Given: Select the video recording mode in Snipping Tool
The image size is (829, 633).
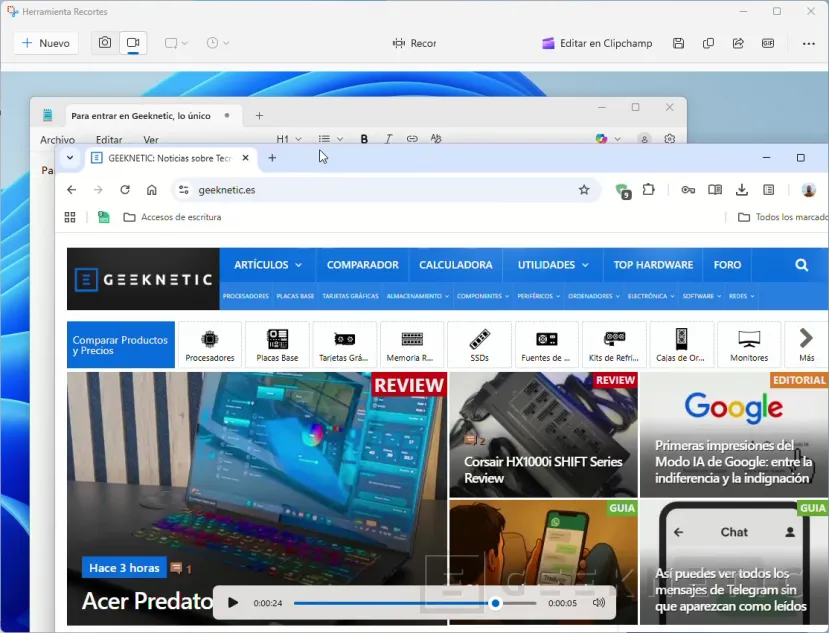Looking at the screenshot, I should (x=133, y=43).
